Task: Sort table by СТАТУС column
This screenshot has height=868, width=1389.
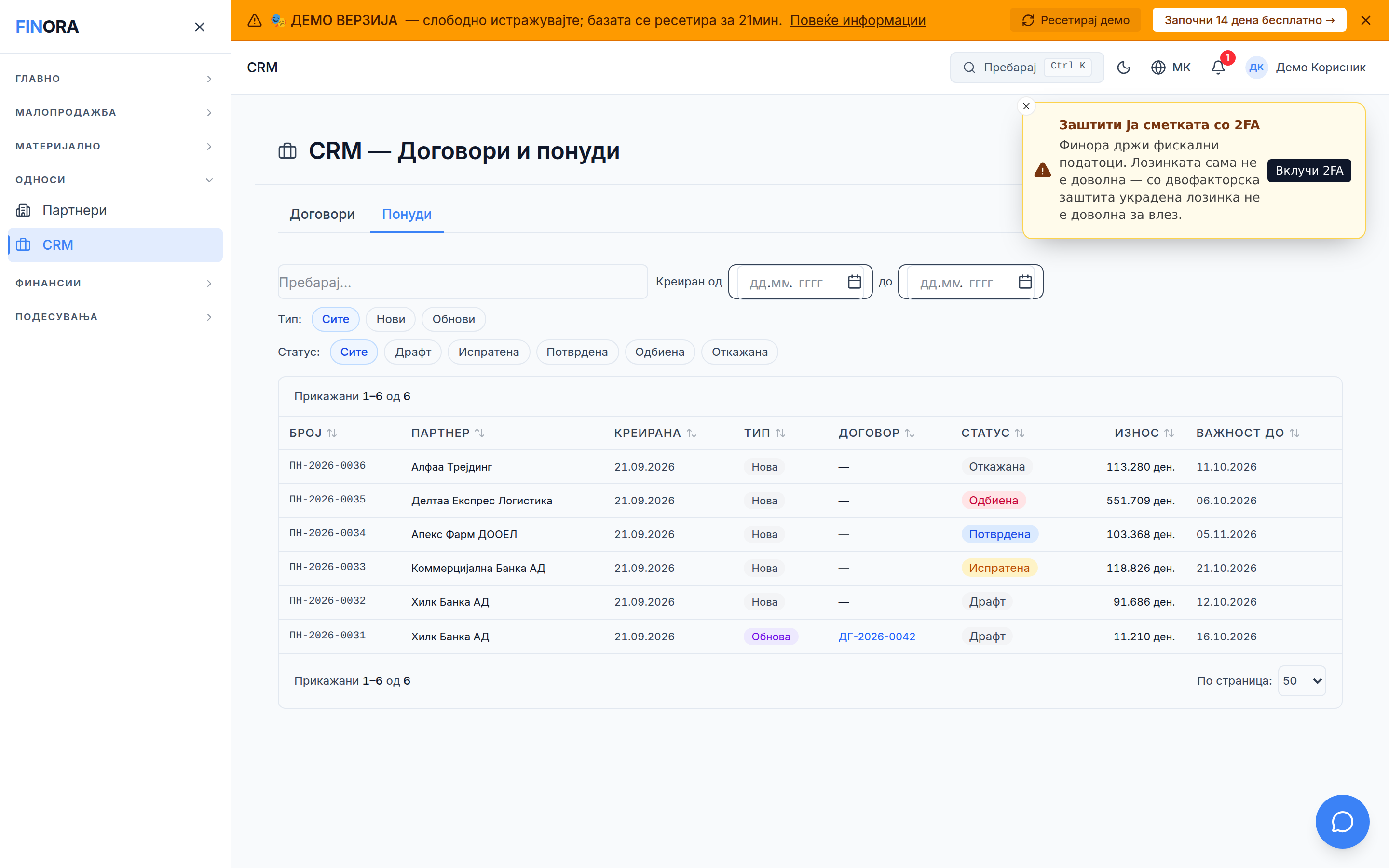Action: coord(993,433)
